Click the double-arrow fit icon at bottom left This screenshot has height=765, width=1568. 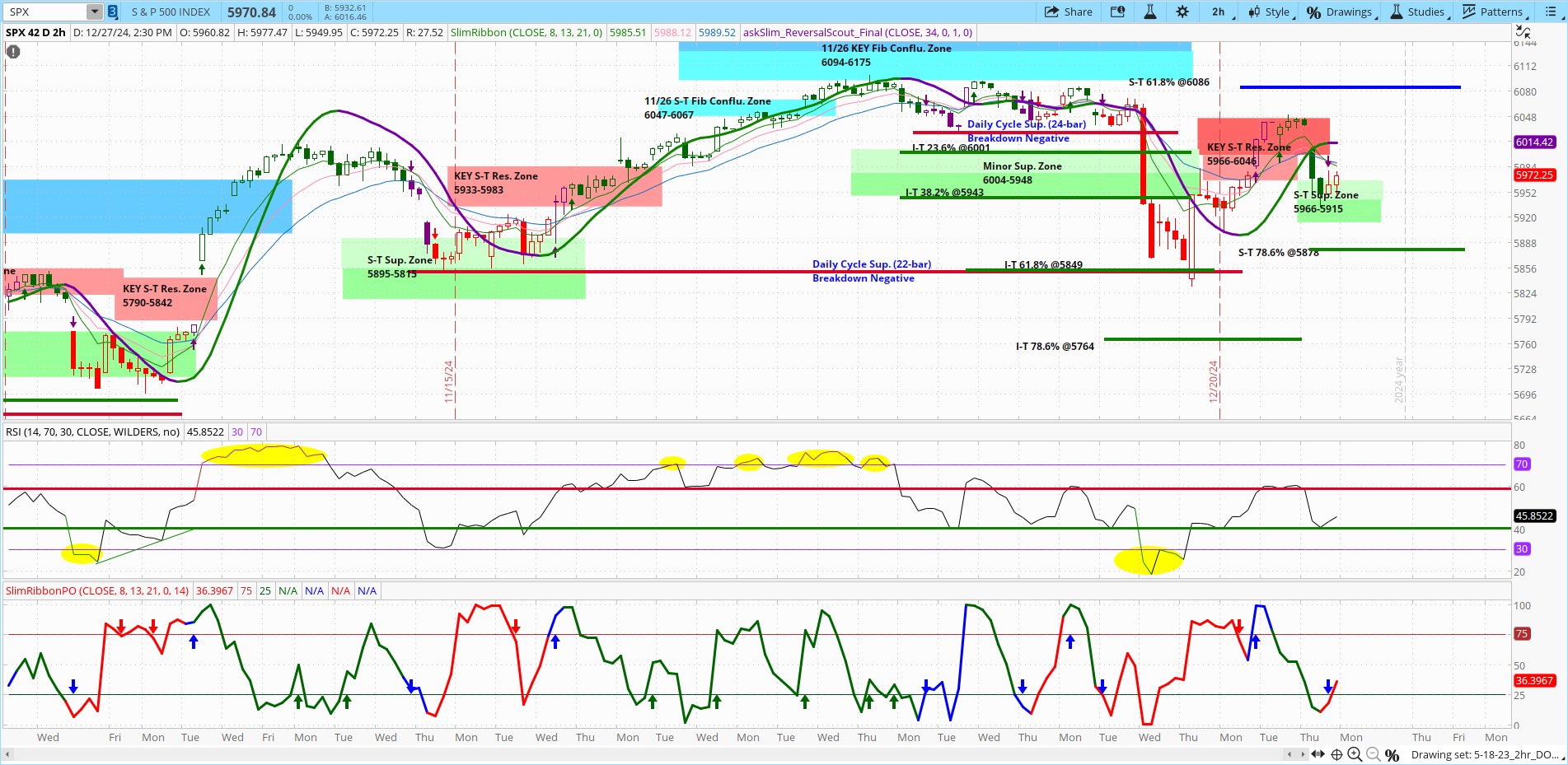[1318, 754]
